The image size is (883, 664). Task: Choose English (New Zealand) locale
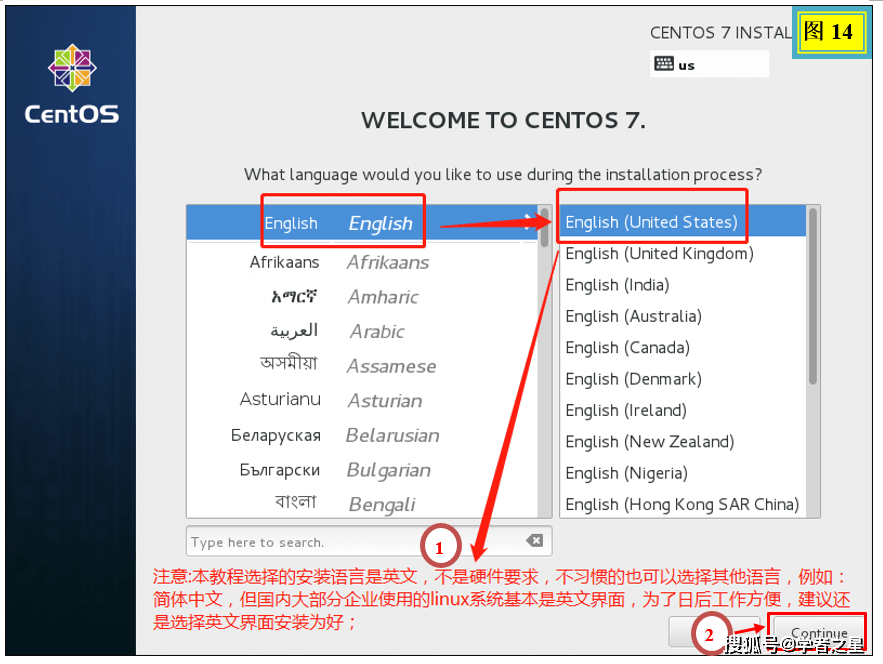(683, 442)
